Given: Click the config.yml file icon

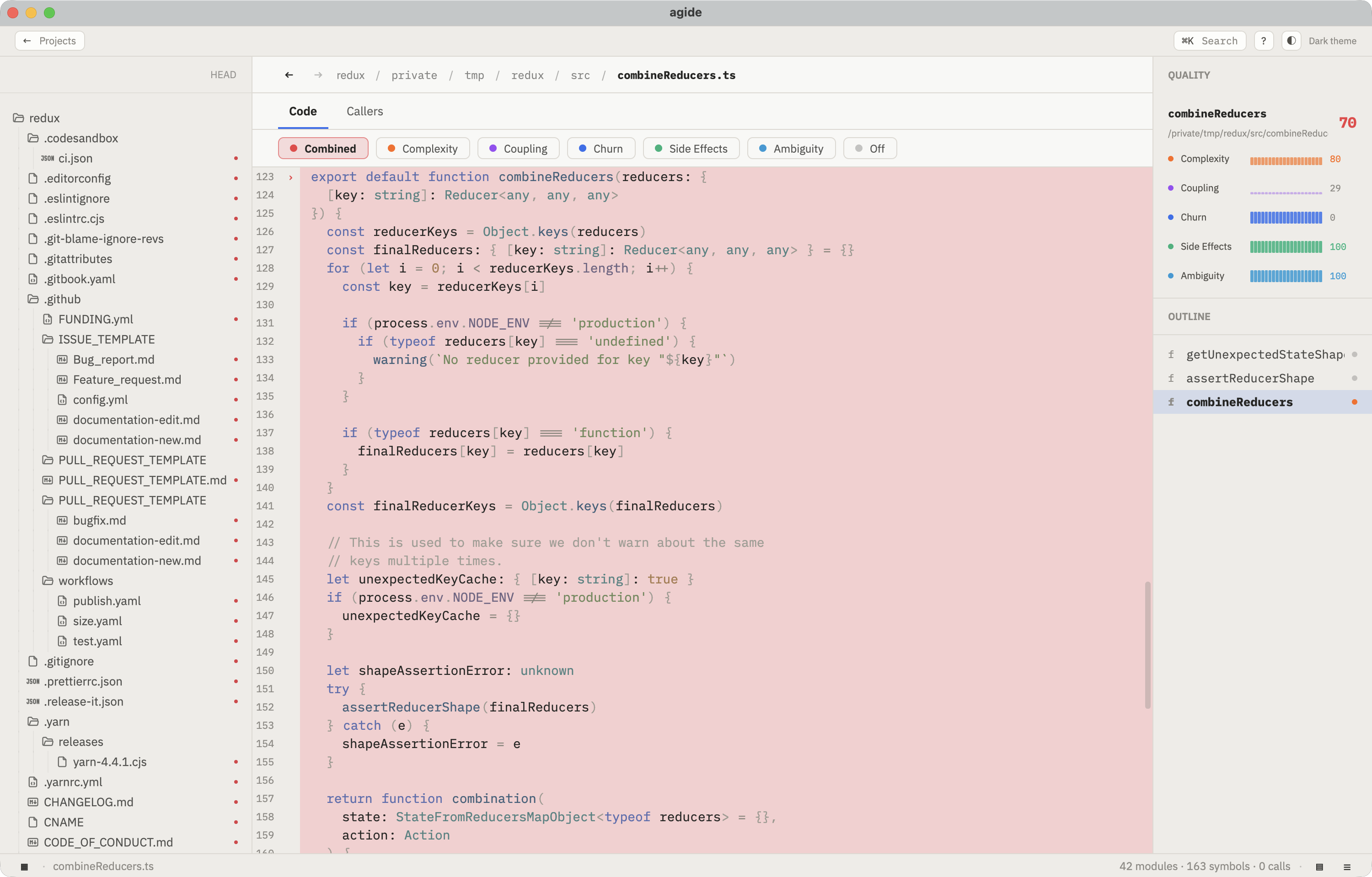Looking at the screenshot, I should 62,400.
